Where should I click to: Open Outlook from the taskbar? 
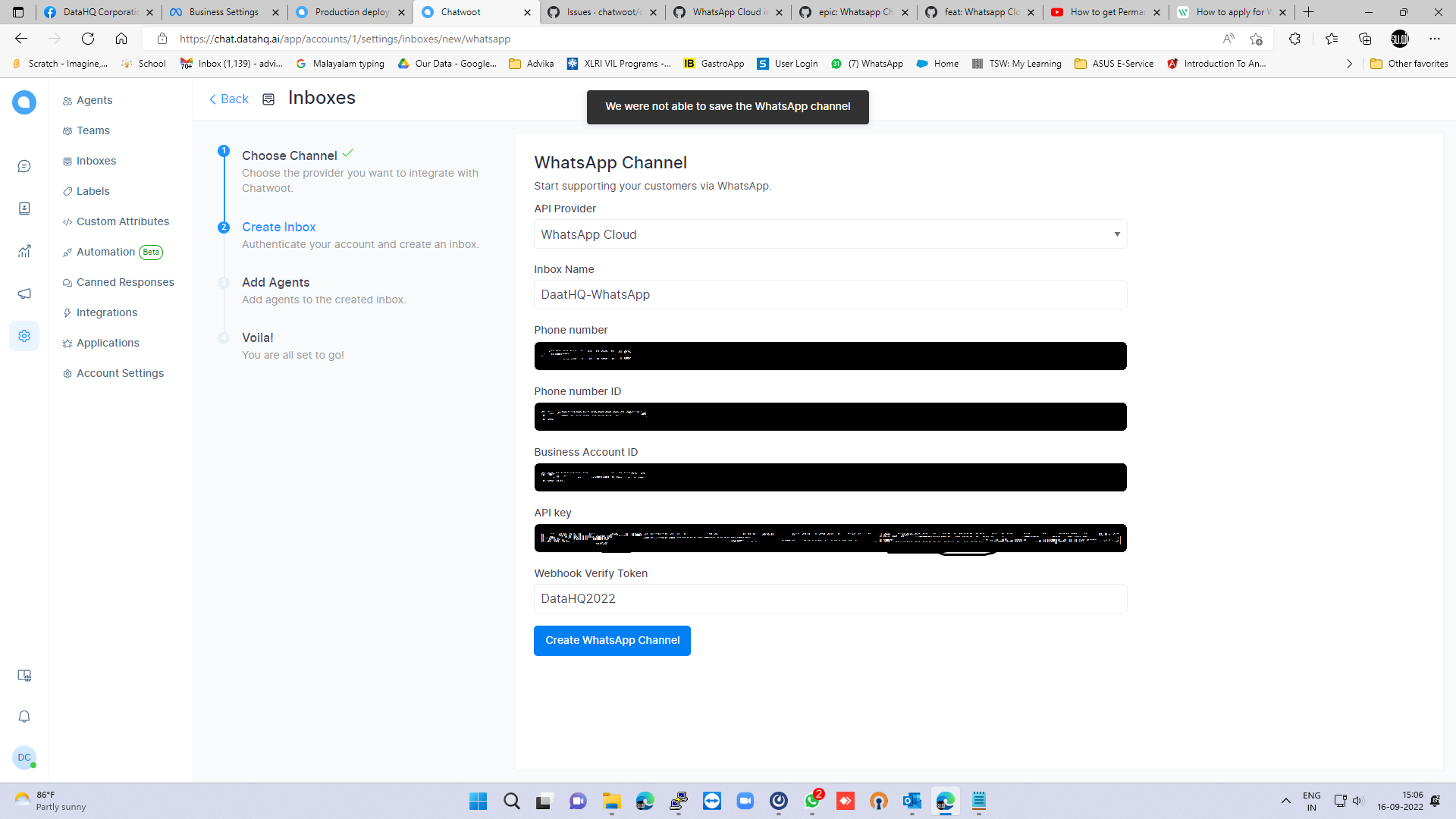(x=912, y=802)
